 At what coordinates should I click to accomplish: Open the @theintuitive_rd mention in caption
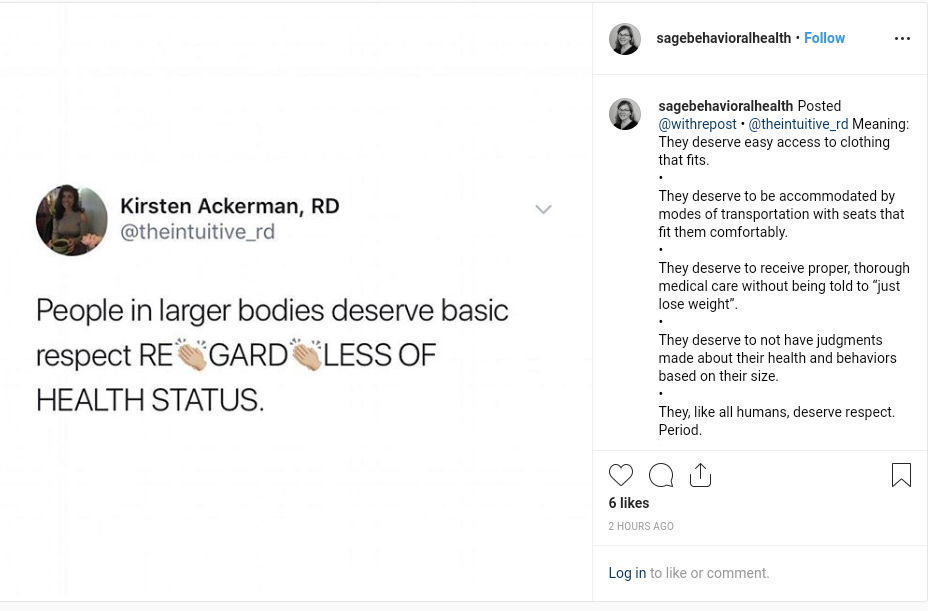click(x=798, y=124)
